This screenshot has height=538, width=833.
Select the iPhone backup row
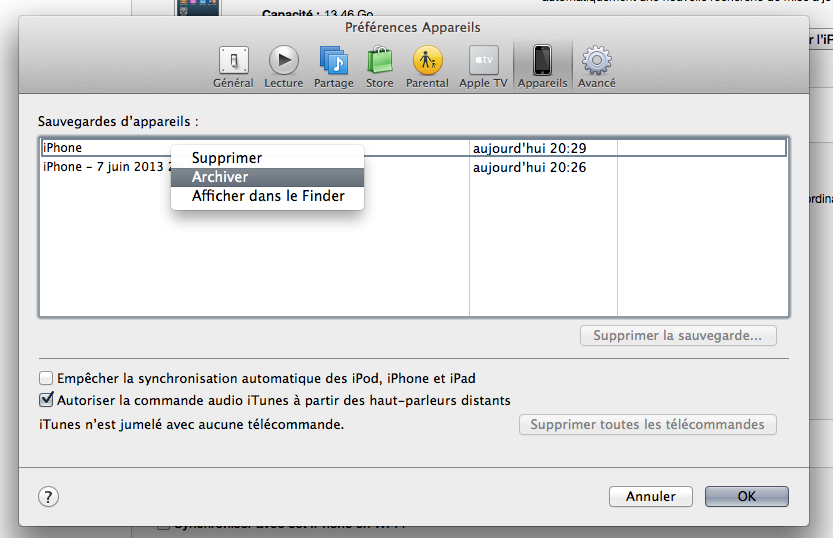click(100, 148)
